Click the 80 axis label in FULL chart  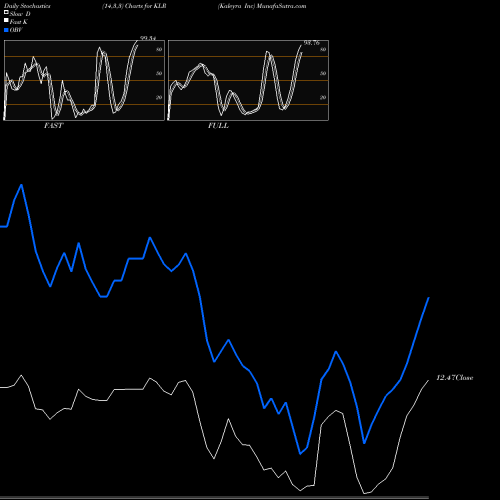point(323,49)
